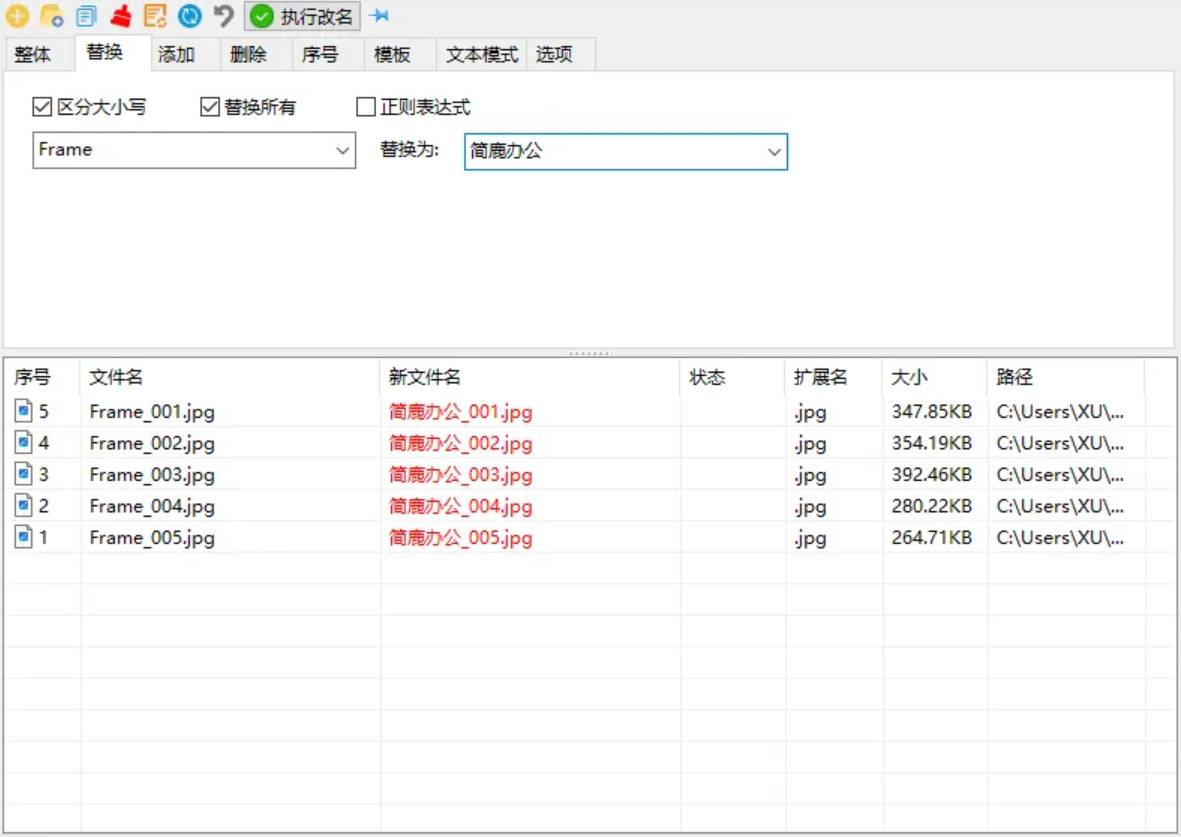
Task: Click the blue pin icon
Action: [380, 15]
